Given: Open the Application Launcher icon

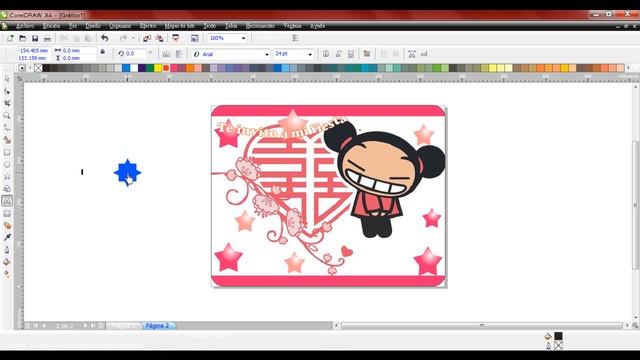Looking at the screenshot, I should [176, 38].
